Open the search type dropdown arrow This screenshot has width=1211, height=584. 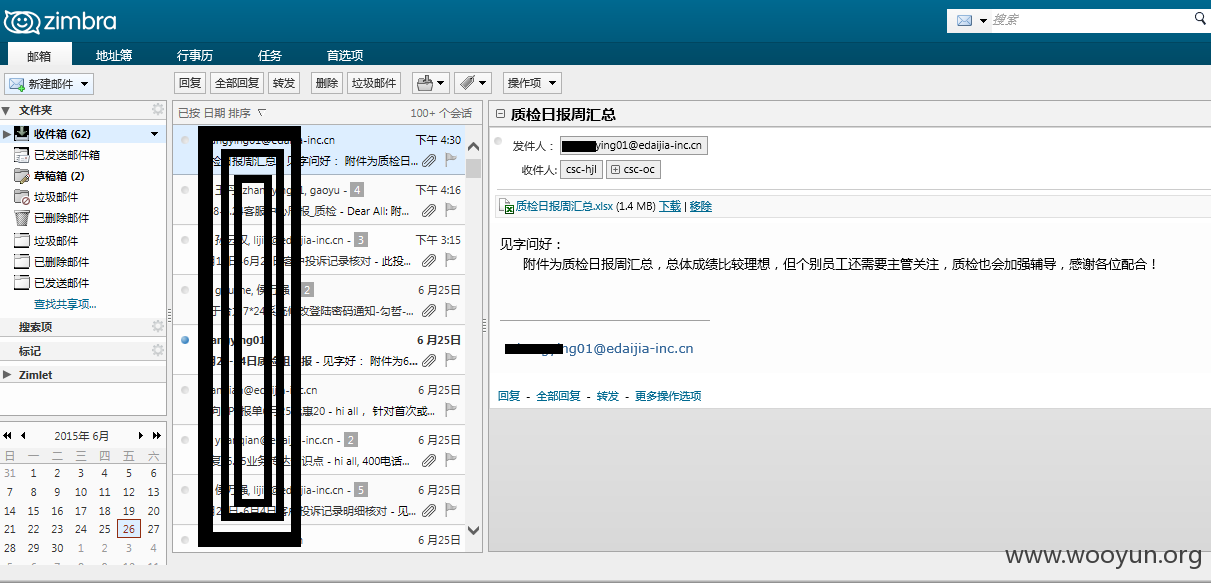point(983,20)
